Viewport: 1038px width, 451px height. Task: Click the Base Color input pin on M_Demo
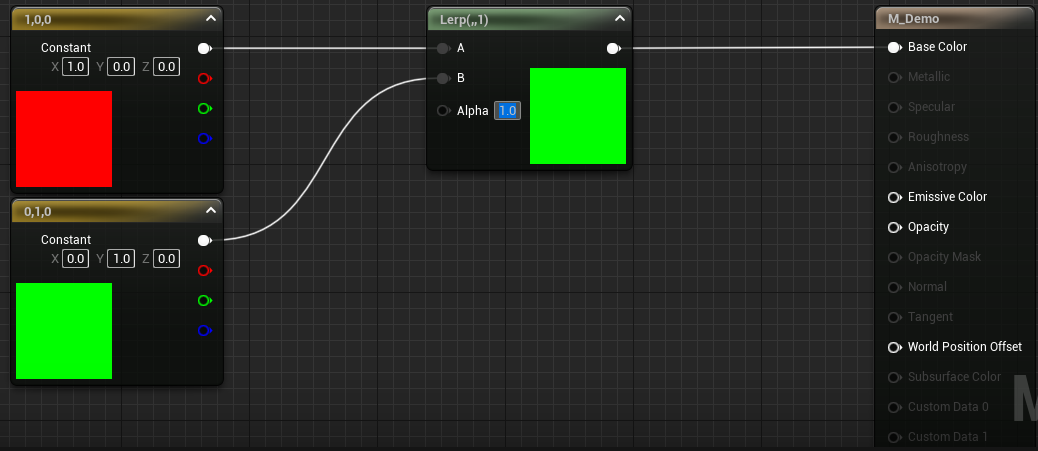[894, 47]
